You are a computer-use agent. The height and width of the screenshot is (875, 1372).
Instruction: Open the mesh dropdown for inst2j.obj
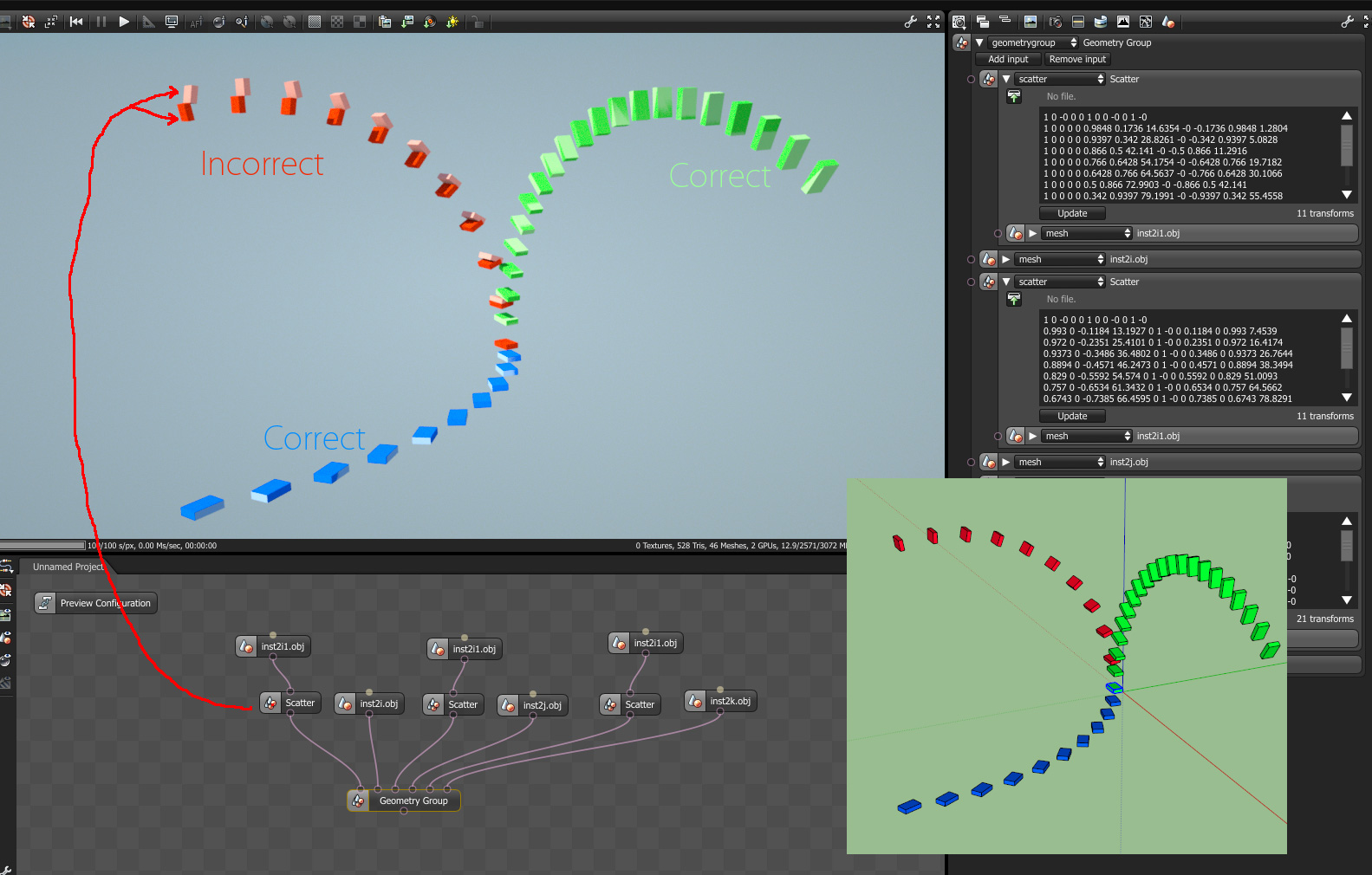click(1060, 462)
